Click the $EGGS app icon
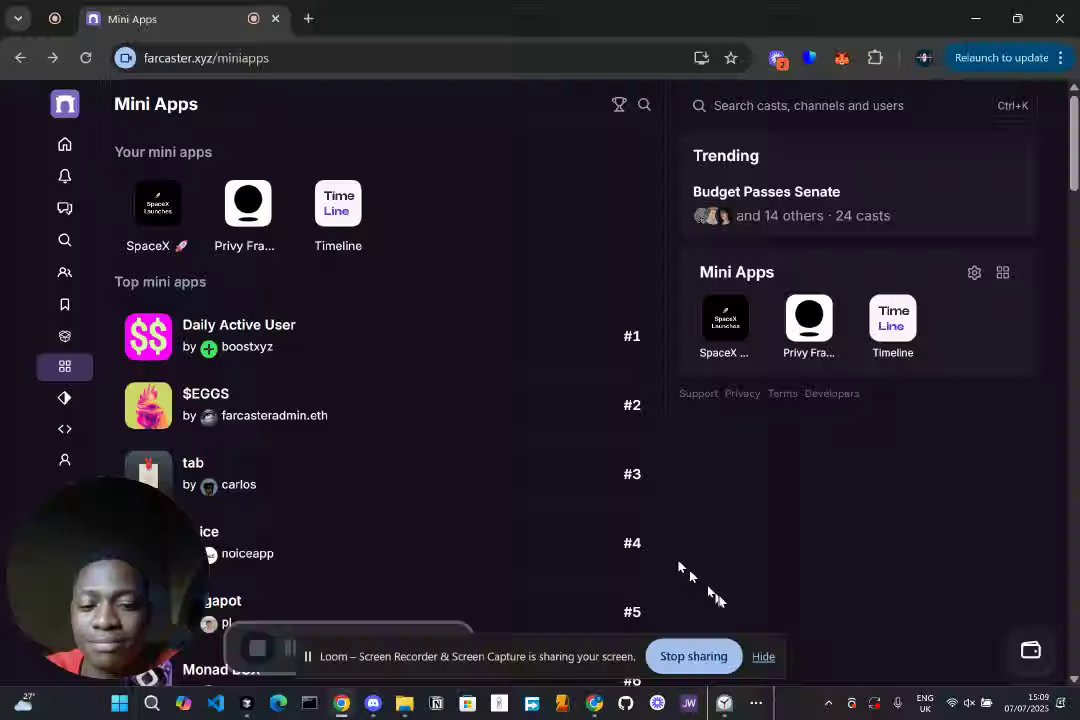 148,405
